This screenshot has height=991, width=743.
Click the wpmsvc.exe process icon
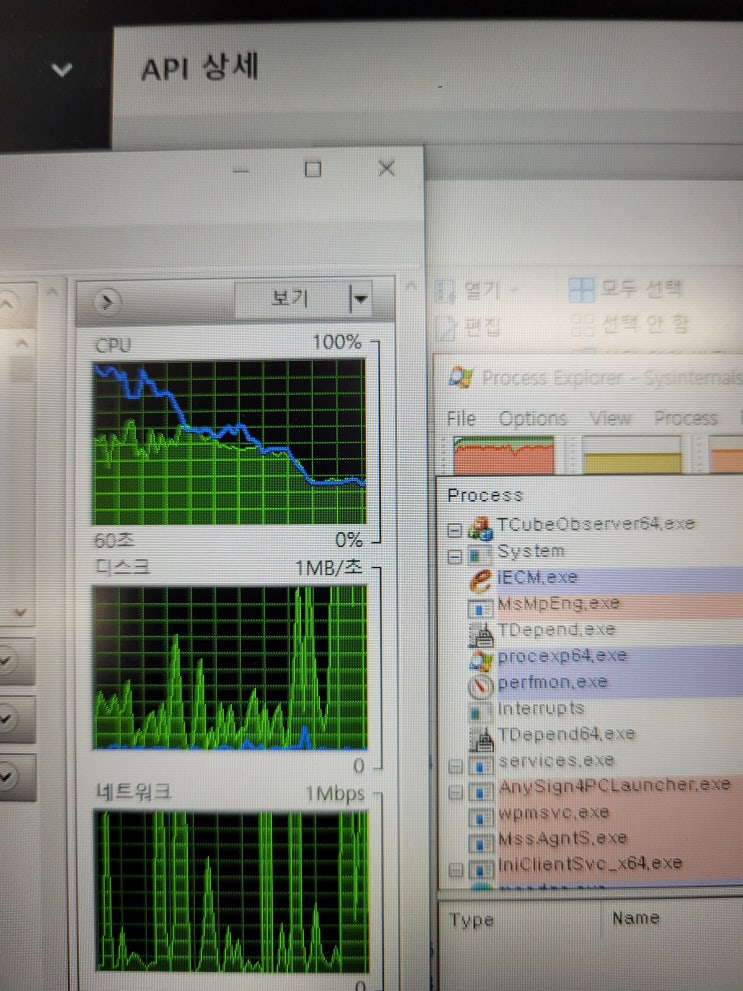[x=481, y=818]
